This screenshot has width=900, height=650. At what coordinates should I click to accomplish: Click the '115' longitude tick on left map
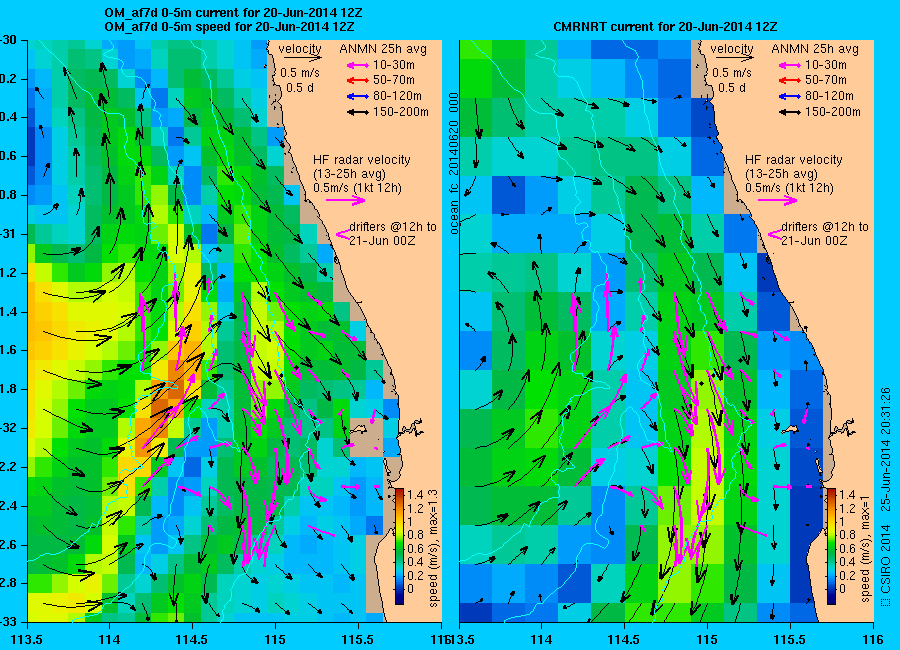pos(275,640)
